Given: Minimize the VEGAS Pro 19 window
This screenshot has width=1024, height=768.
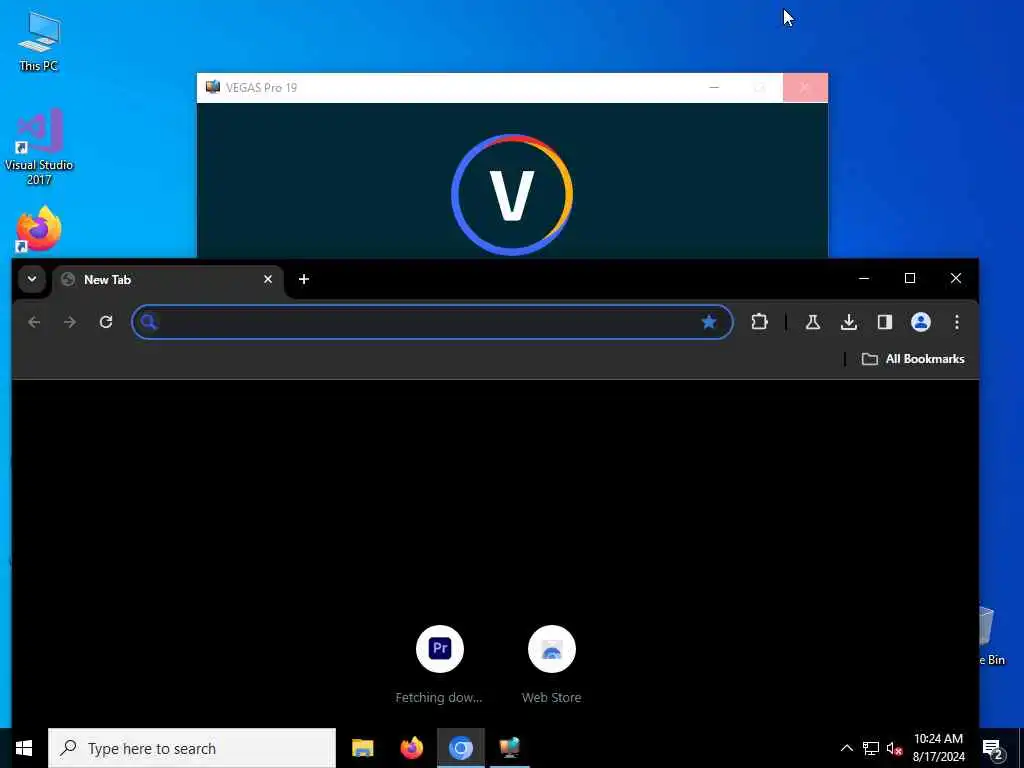Looking at the screenshot, I should [714, 88].
